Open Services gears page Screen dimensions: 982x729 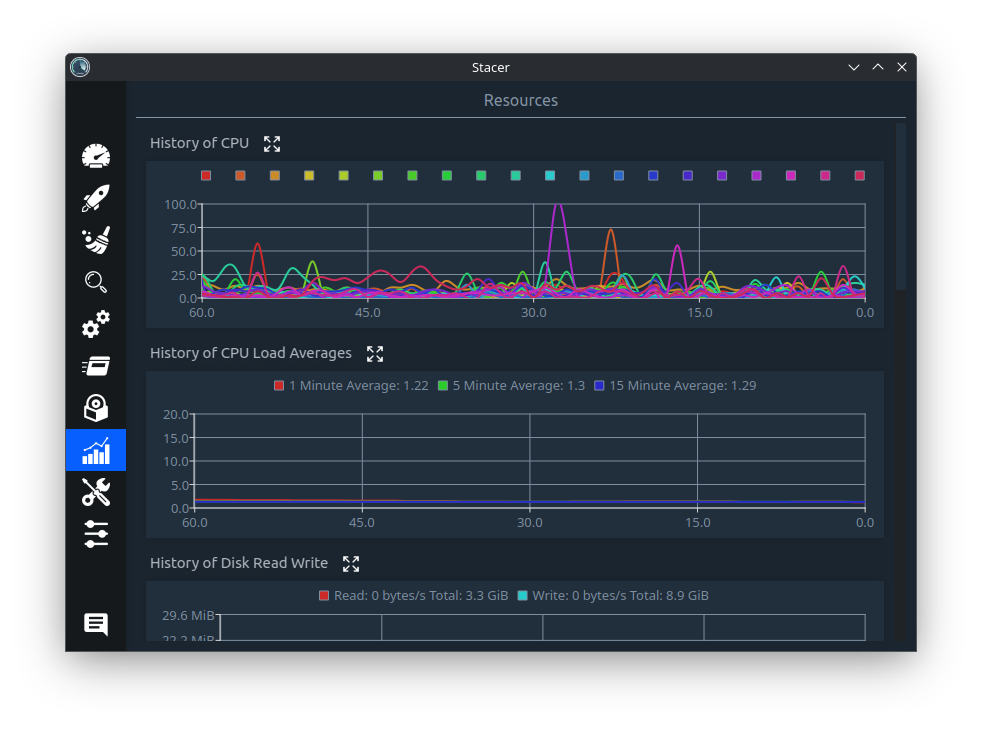96,324
